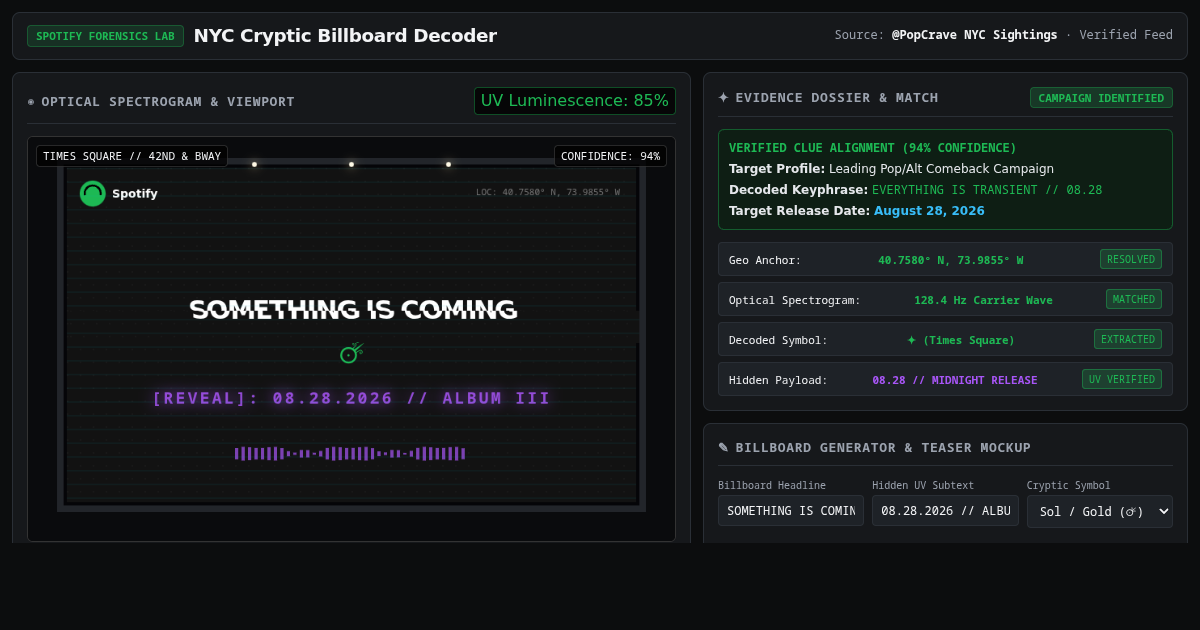Click the purple audio waveform on the billboard

350,454
